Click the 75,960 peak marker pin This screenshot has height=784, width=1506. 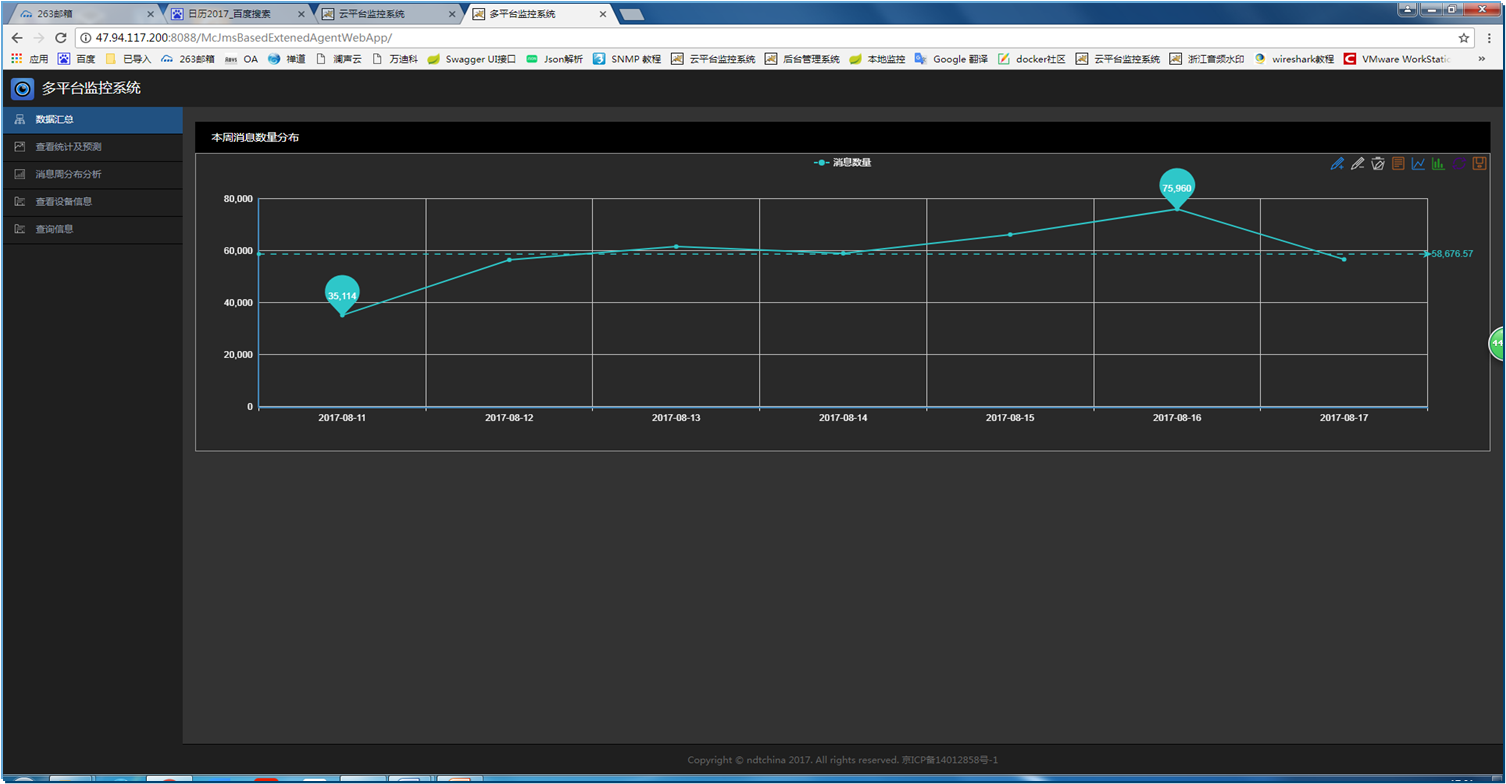click(1177, 186)
